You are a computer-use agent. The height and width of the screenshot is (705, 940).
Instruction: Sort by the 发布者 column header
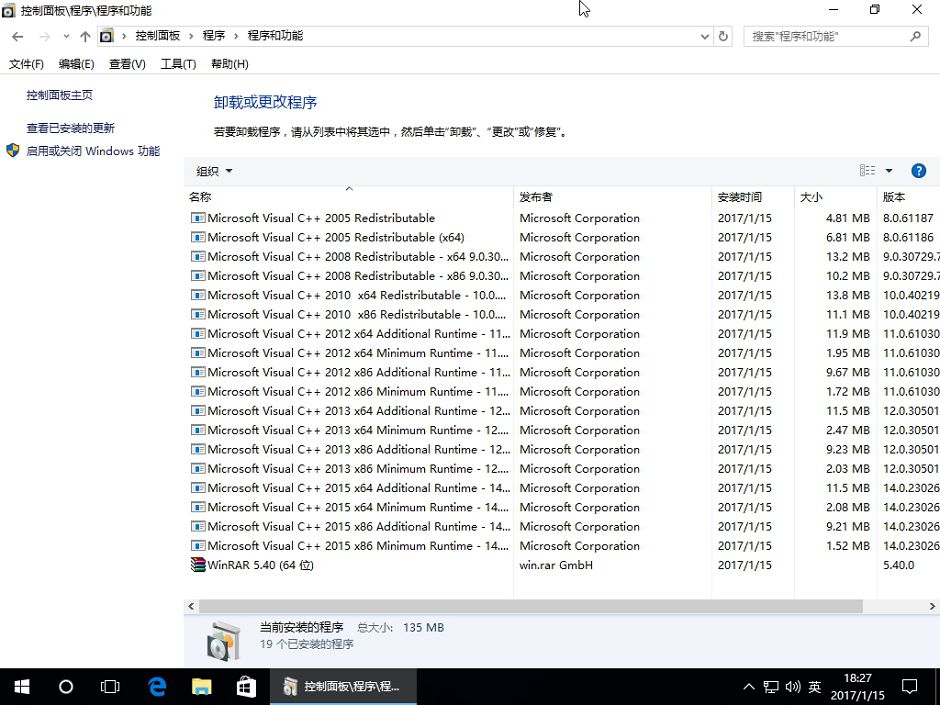point(613,197)
